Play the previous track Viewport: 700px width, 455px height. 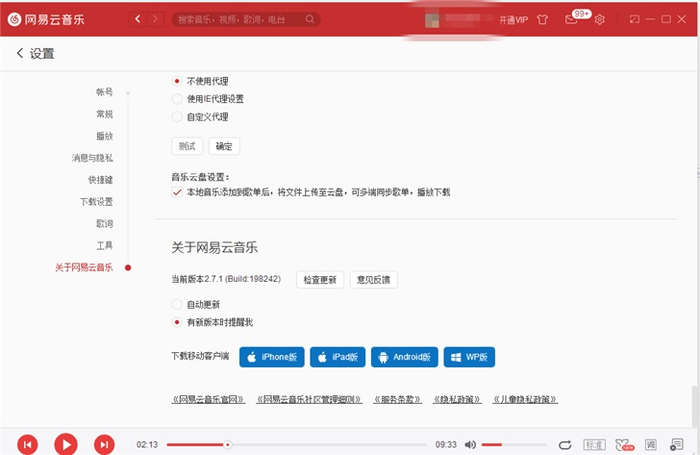click(x=27, y=444)
